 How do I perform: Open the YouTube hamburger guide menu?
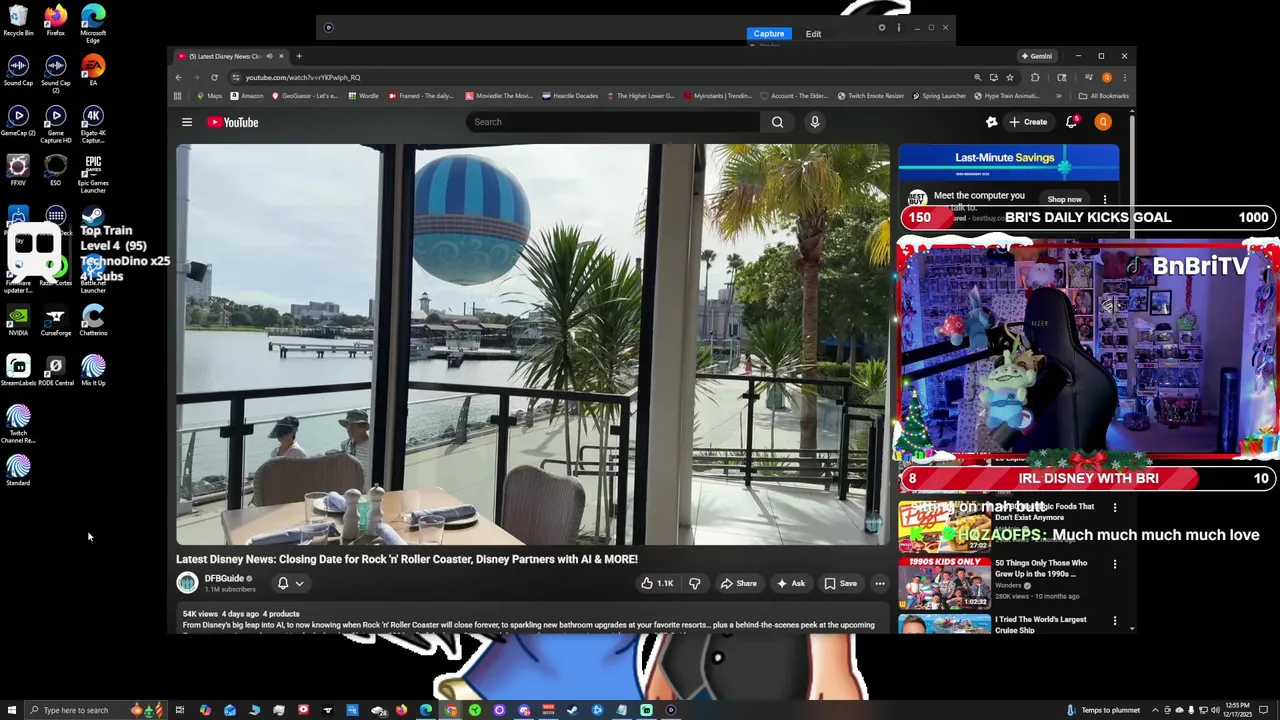(x=186, y=122)
